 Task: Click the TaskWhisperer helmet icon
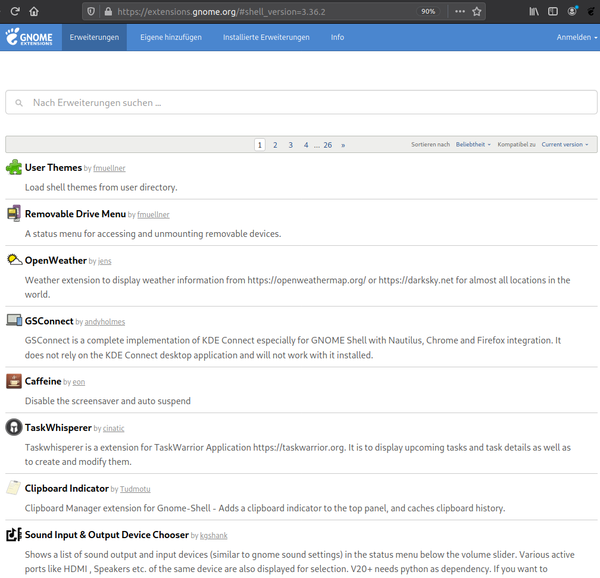tap(14, 427)
